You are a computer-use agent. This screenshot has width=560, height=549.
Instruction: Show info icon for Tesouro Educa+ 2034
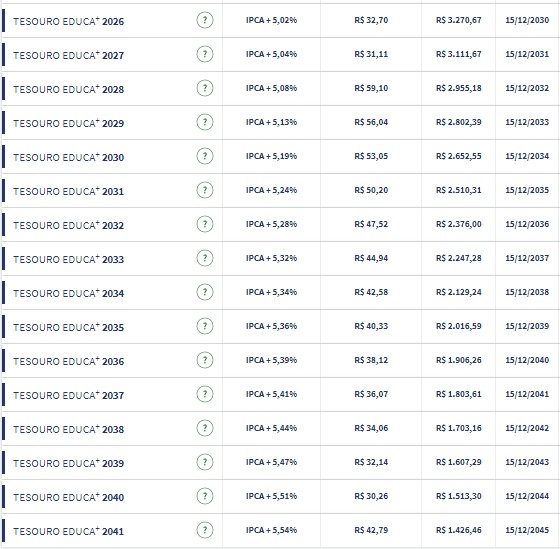205,292
